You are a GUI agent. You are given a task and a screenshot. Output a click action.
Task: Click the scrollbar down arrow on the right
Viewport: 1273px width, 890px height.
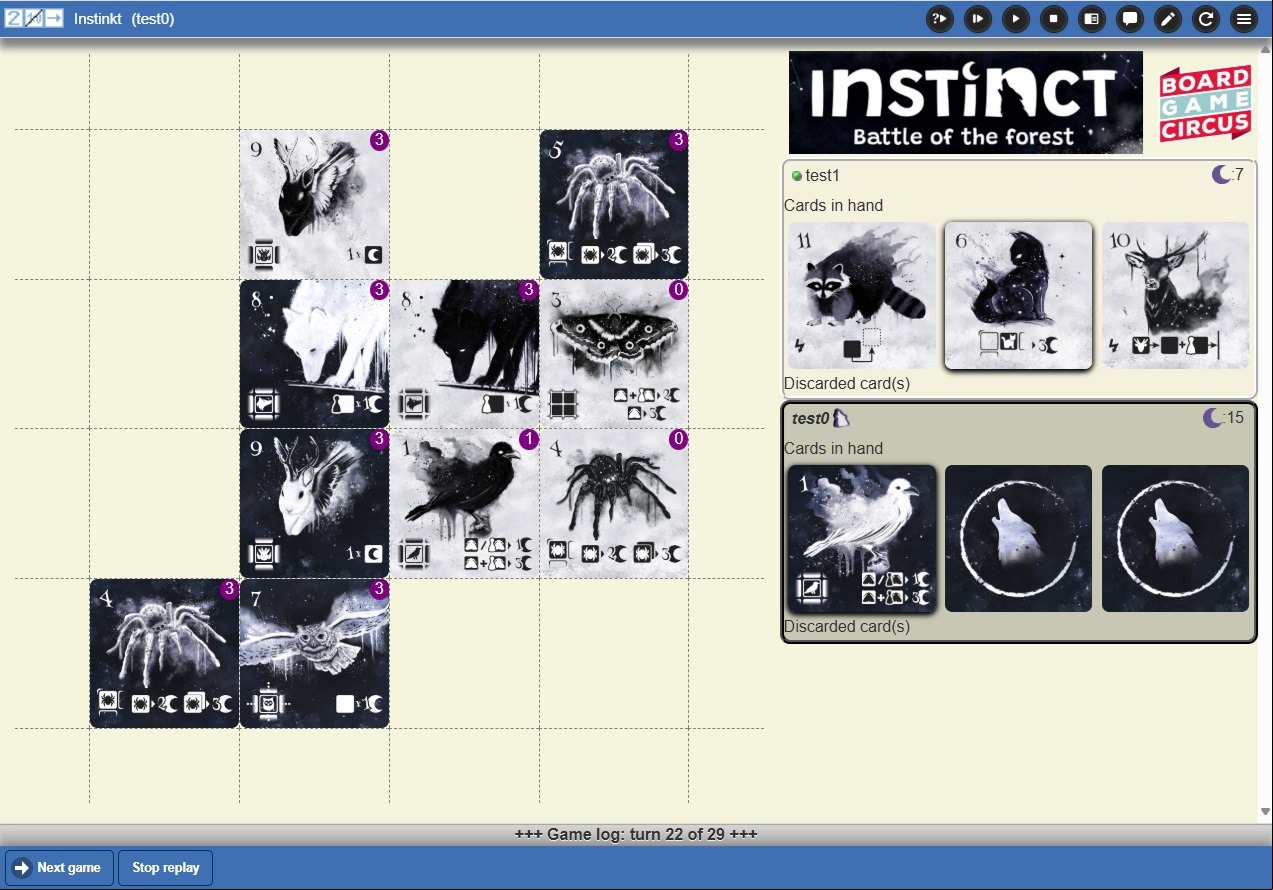(x=1265, y=814)
